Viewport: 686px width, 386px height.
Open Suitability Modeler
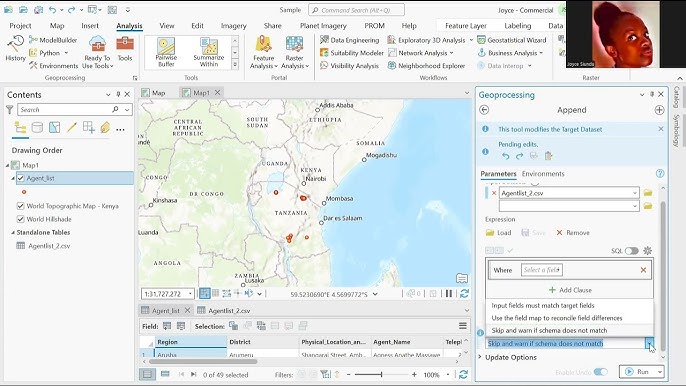(x=352, y=53)
